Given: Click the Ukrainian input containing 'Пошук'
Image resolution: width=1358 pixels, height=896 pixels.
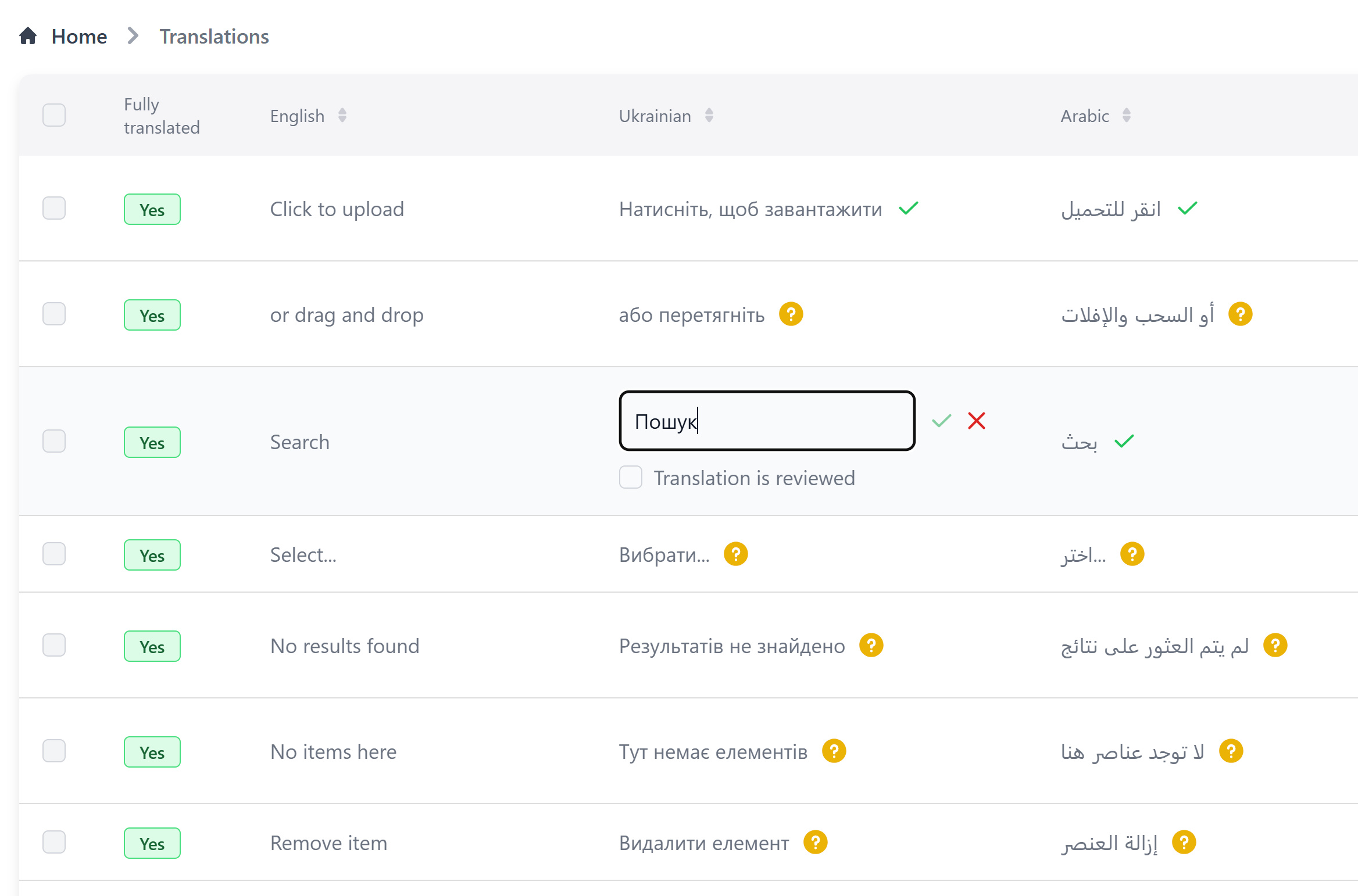Looking at the screenshot, I should point(767,421).
